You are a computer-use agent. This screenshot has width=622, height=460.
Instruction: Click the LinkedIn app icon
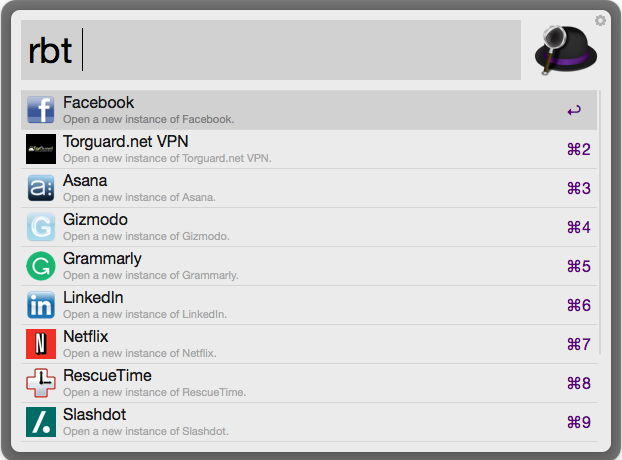[x=41, y=305]
